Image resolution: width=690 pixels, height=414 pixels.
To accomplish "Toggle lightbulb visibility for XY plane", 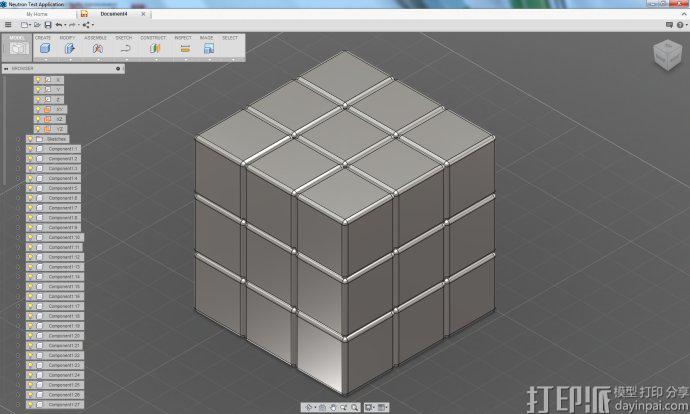I will [38, 109].
